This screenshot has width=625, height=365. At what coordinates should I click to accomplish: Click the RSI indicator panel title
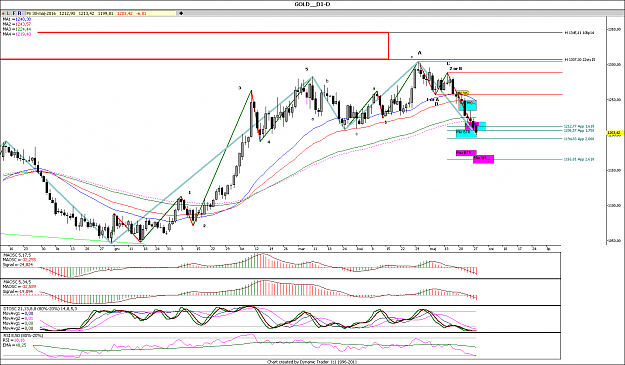click(22, 336)
